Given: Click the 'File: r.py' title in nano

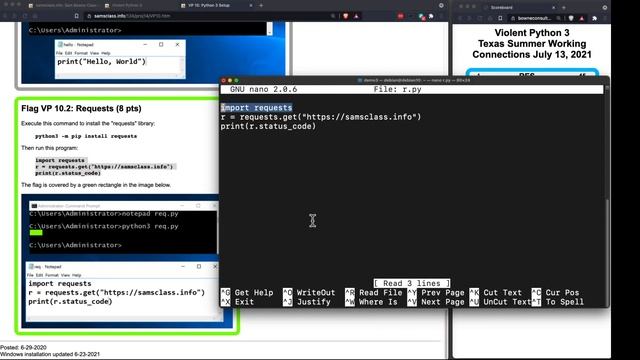Looking at the screenshot, I should [397, 89].
